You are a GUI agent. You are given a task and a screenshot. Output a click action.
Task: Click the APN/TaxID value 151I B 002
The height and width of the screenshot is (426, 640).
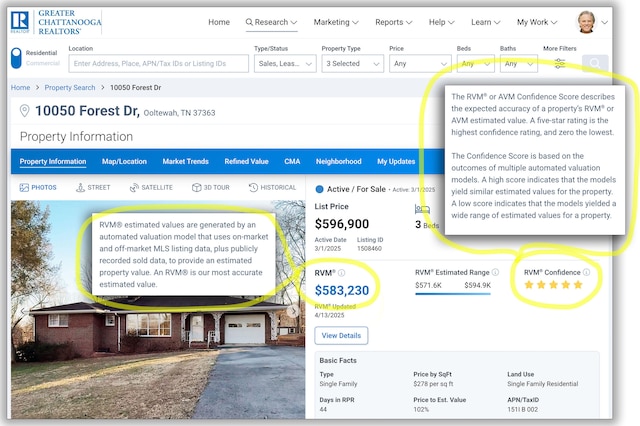[x=522, y=410]
